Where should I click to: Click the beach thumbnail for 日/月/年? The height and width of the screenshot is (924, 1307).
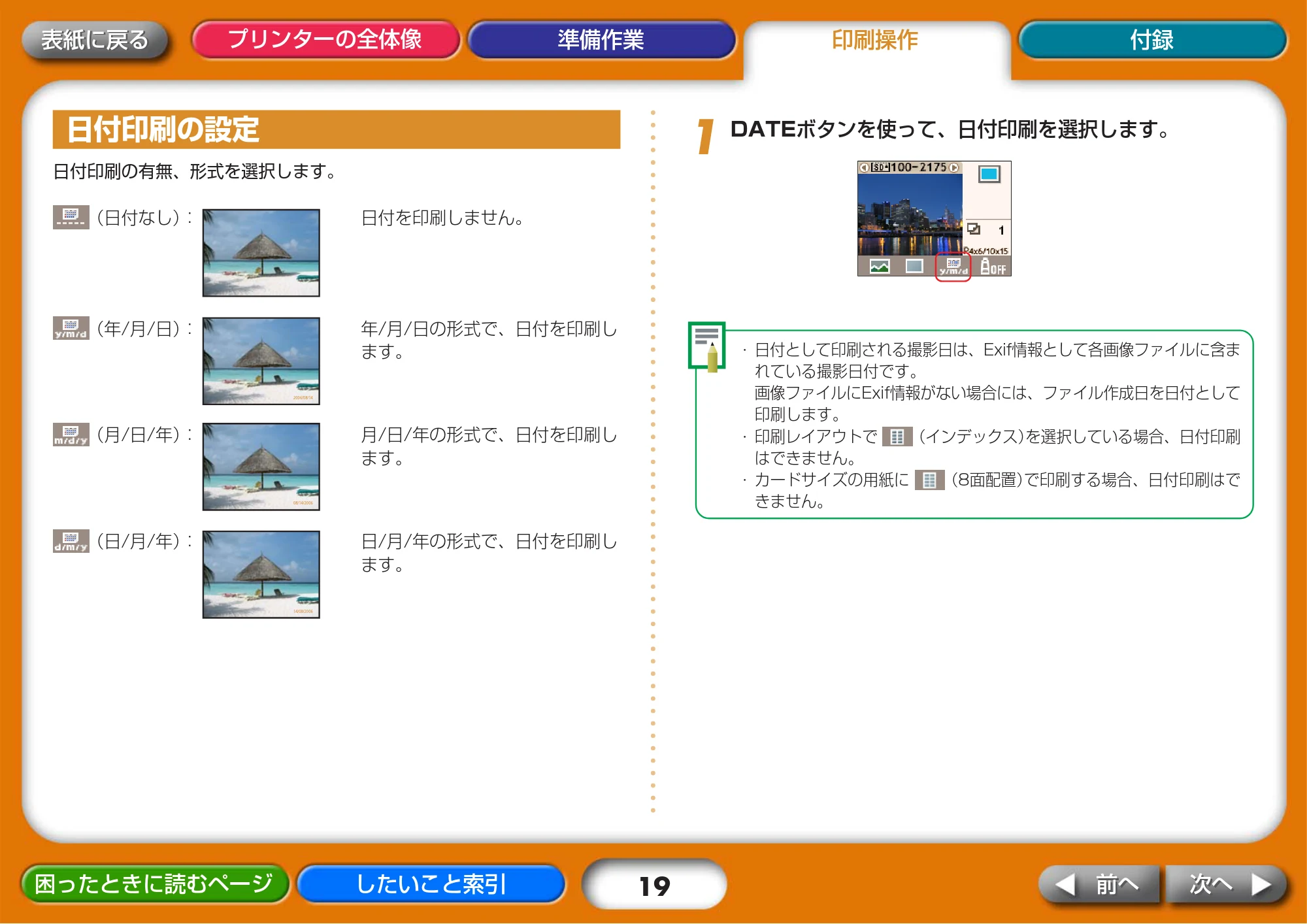pyautogui.click(x=261, y=574)
